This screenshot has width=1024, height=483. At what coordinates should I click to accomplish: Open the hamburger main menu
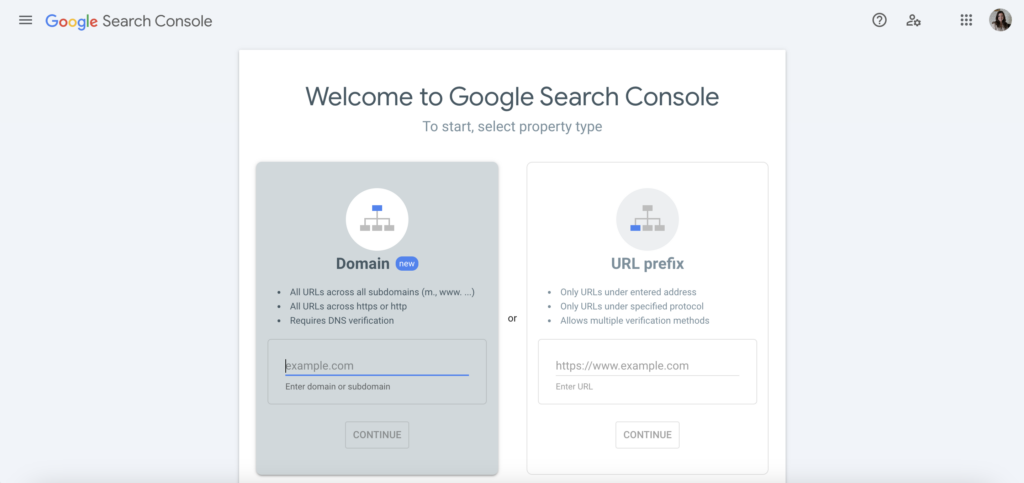(x=25, y=20)
